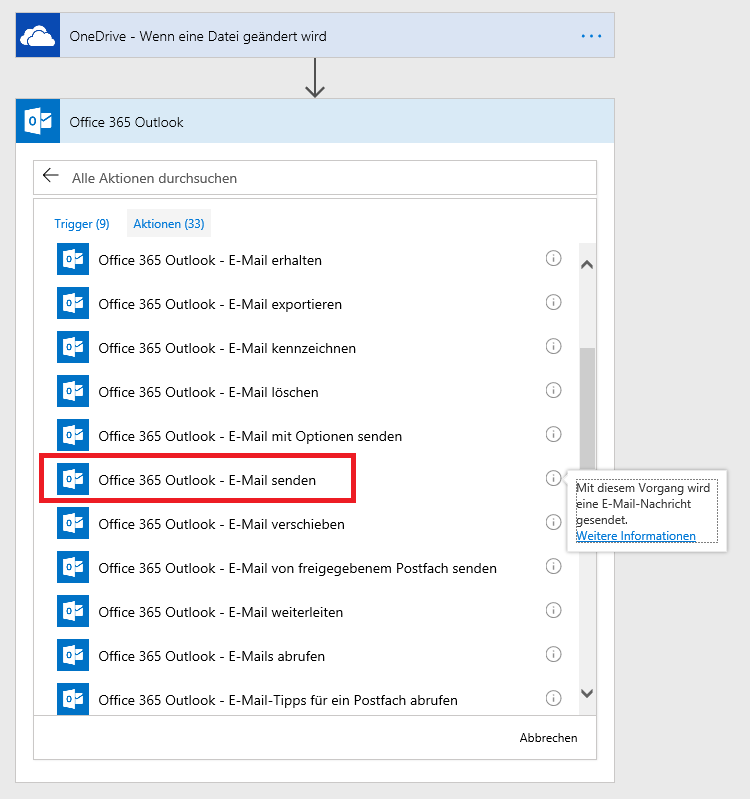750x799 pixels.
Task: Select the Aktionen (33) tab
Action: pyautogui.click(x=169, y=224)
